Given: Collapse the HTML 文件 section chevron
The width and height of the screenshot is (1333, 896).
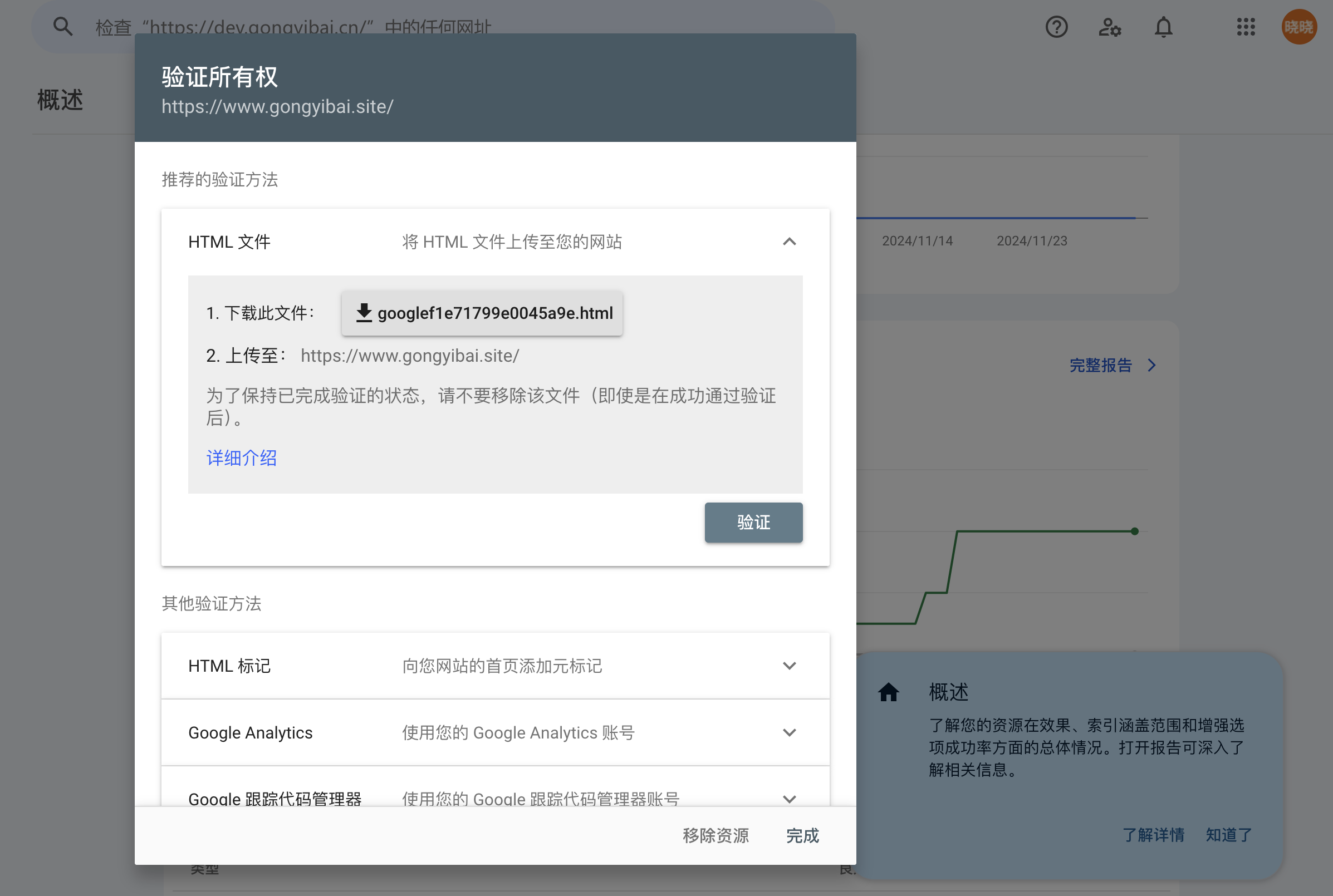Looking at the screenshot, I should coord(789,242).
